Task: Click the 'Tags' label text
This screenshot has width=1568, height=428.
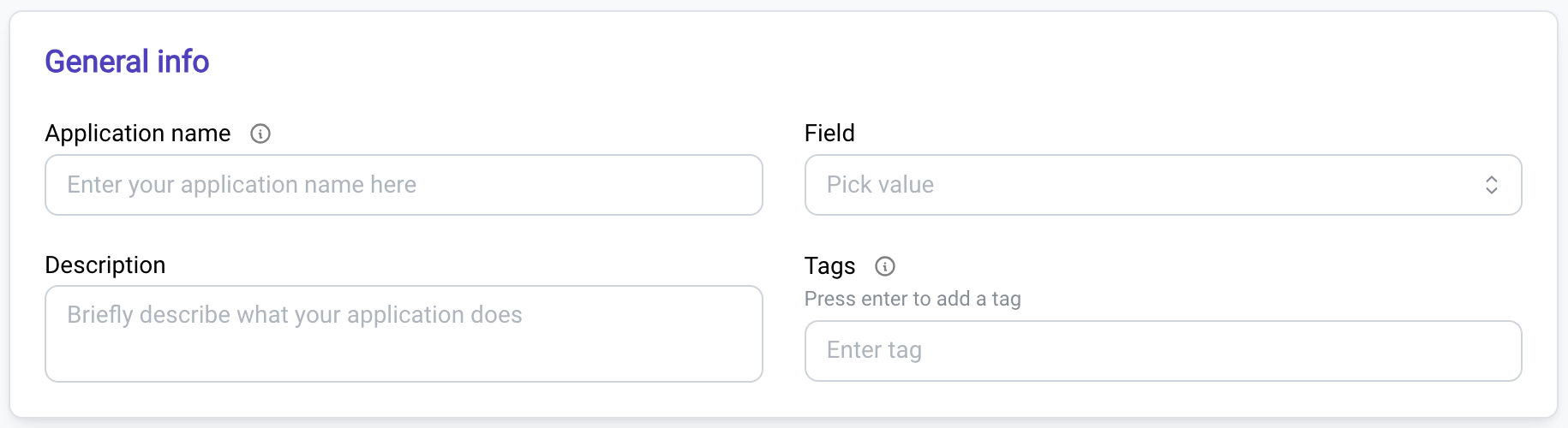Action: click(x=829, y=266)
